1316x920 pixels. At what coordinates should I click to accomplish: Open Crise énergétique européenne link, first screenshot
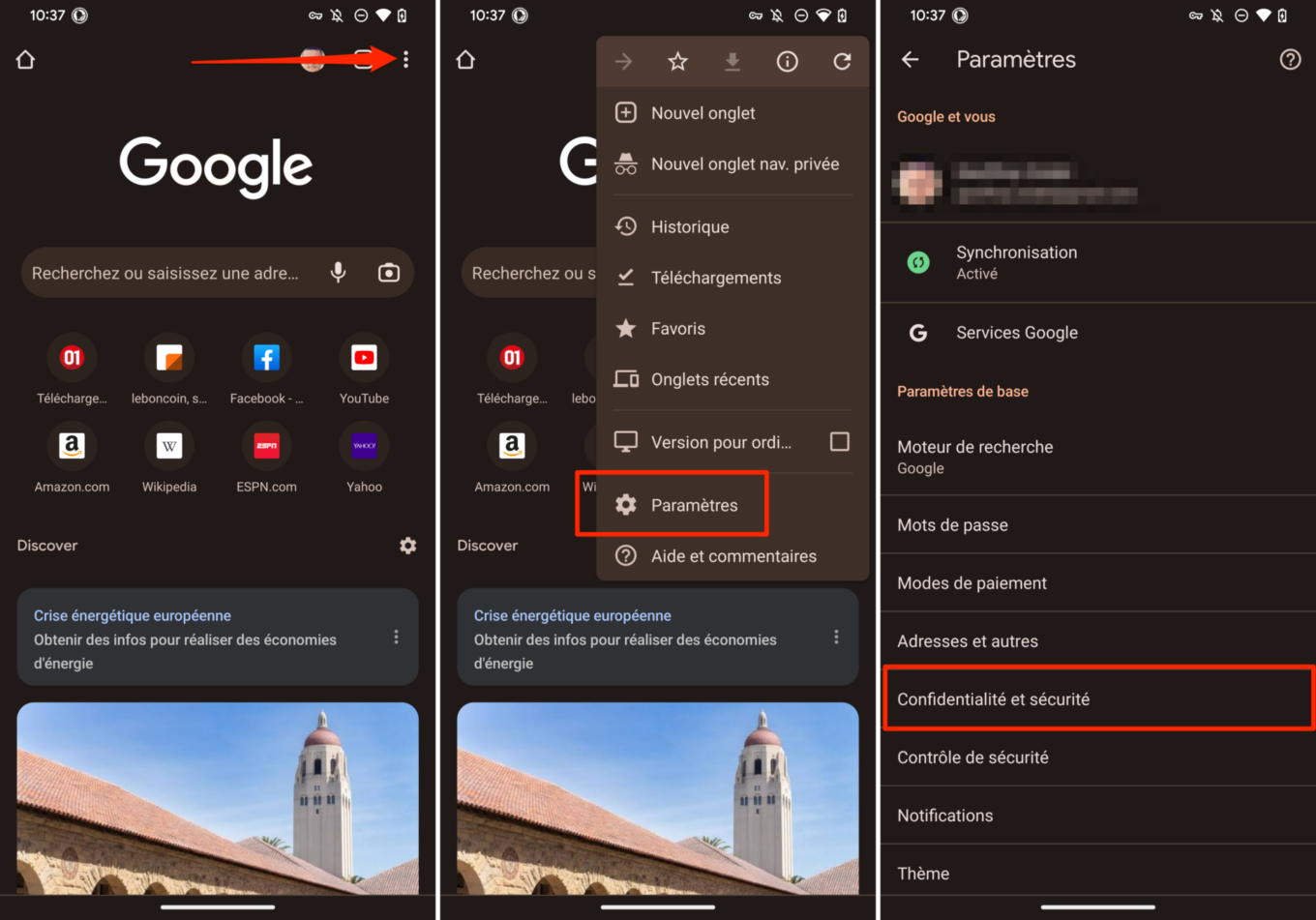click(133, 615)
